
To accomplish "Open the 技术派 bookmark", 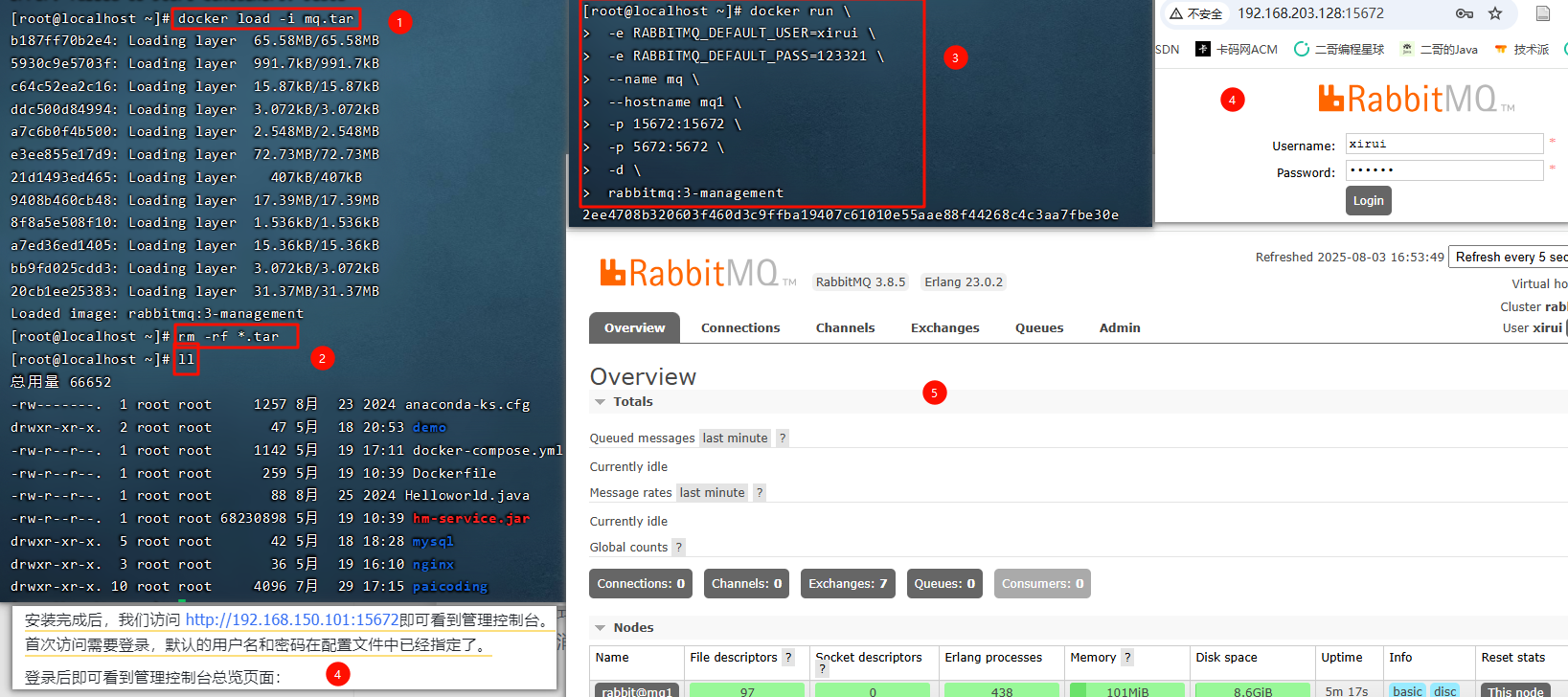I will pos(1521,49).
